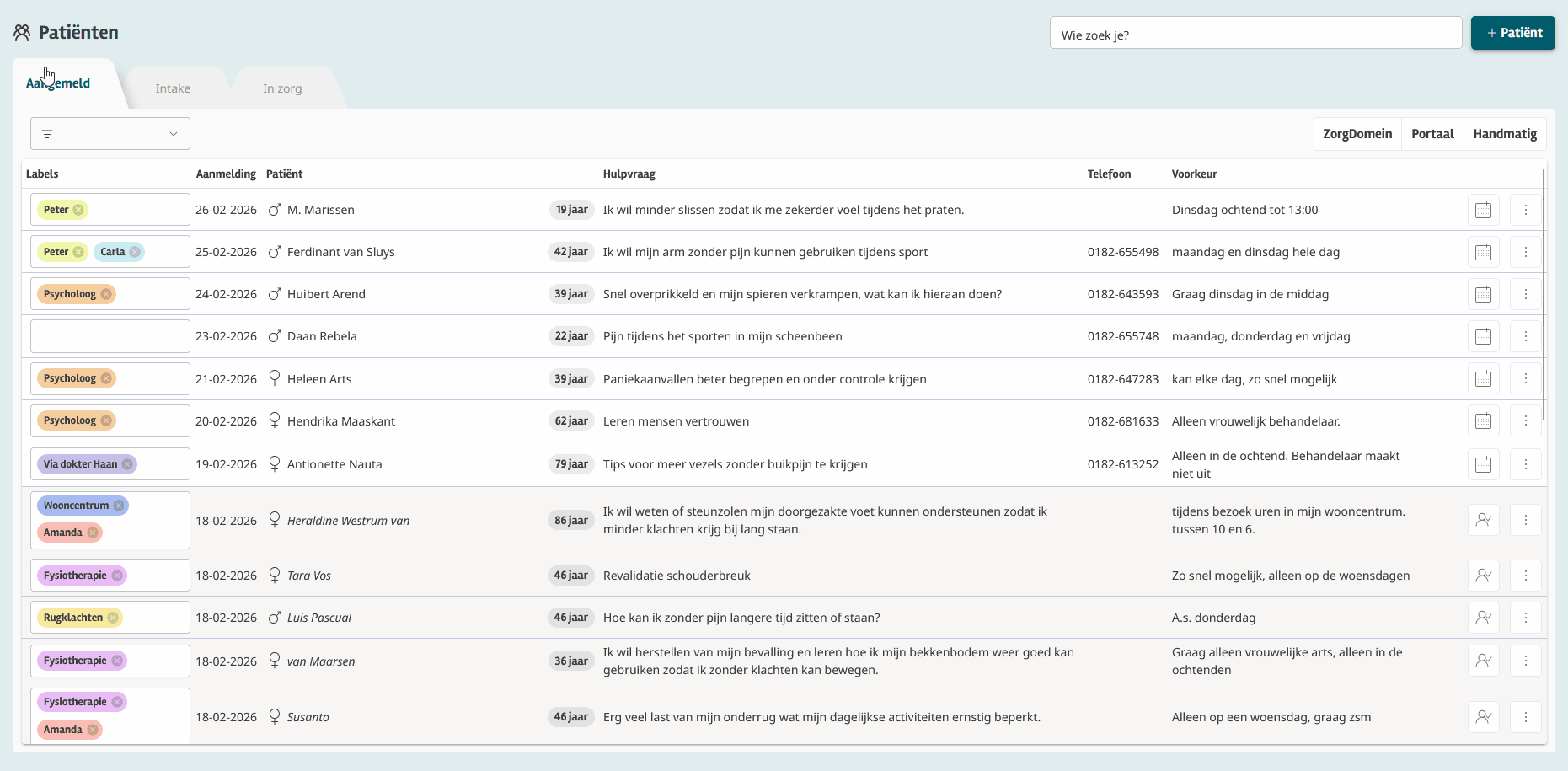
Task: Open patient Heleen Arts
Action: [x=319, y=379]
